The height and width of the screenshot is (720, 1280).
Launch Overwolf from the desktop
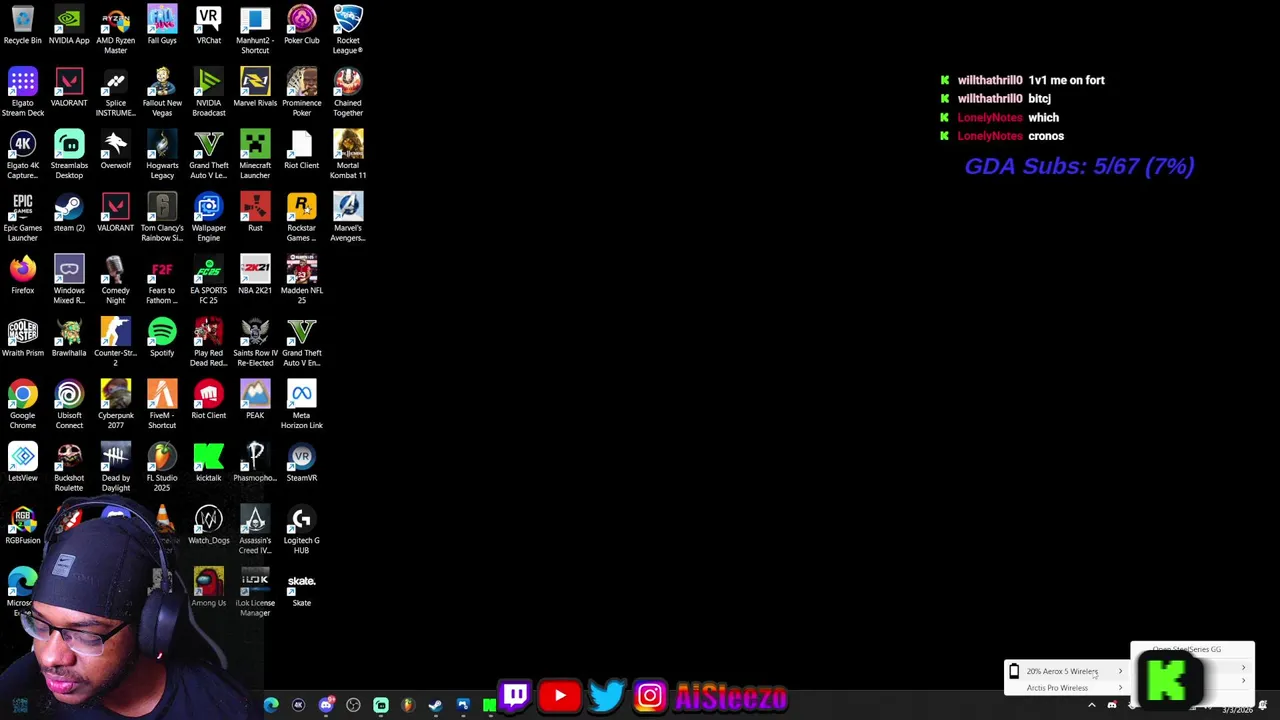pyautogui.click(x=115, y=150)
